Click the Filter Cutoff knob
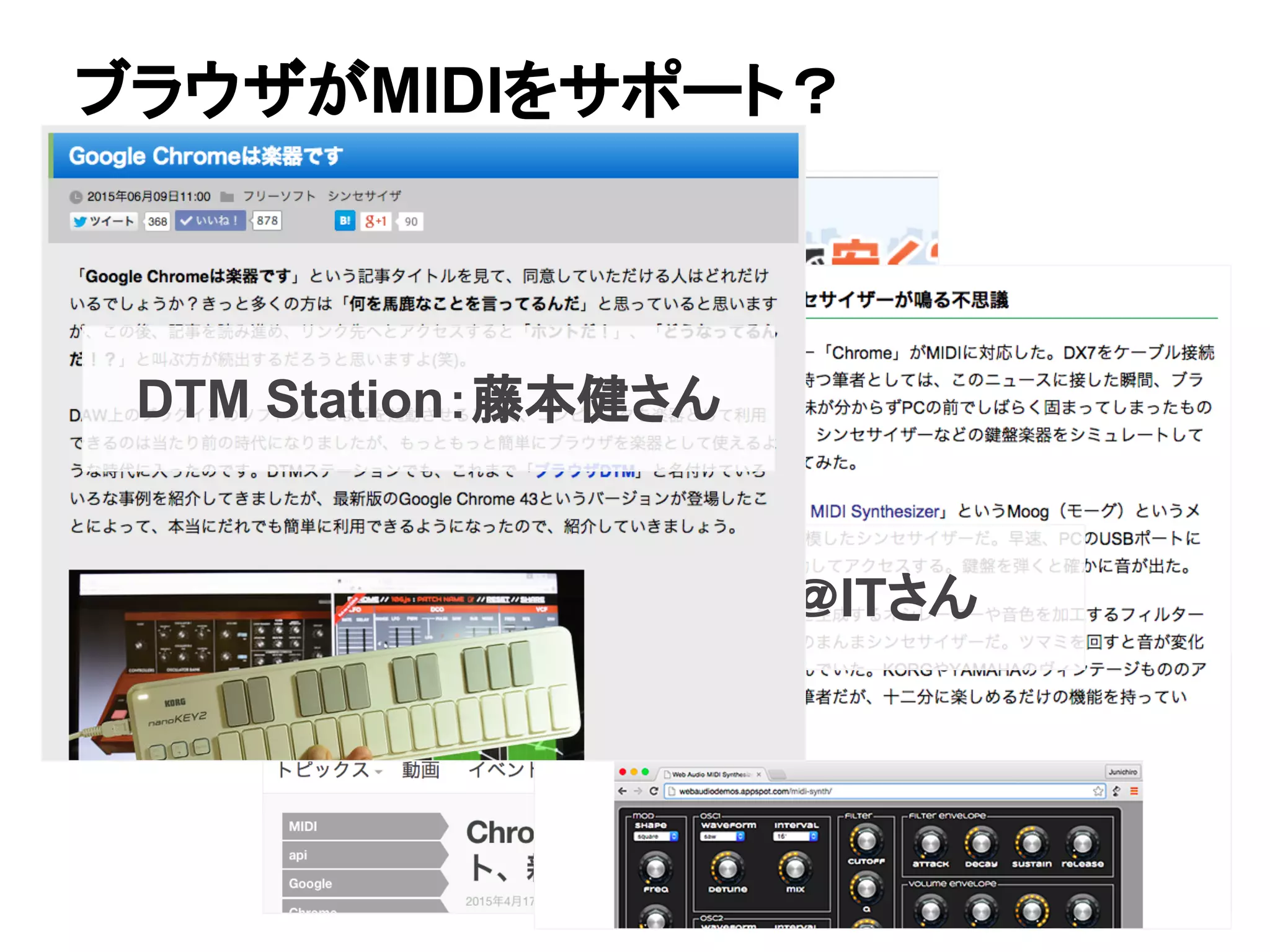Viewport: 1270px width, 952px height. point(866,840)
